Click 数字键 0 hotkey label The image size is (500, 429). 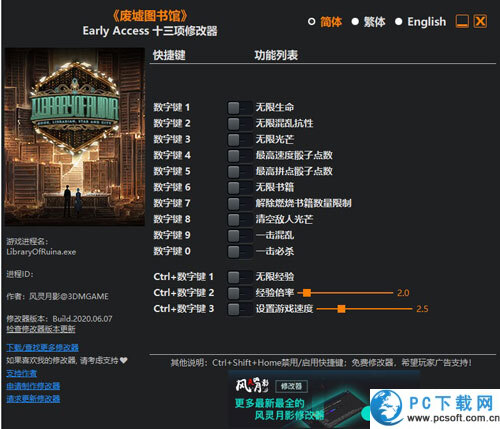[172, 251]
